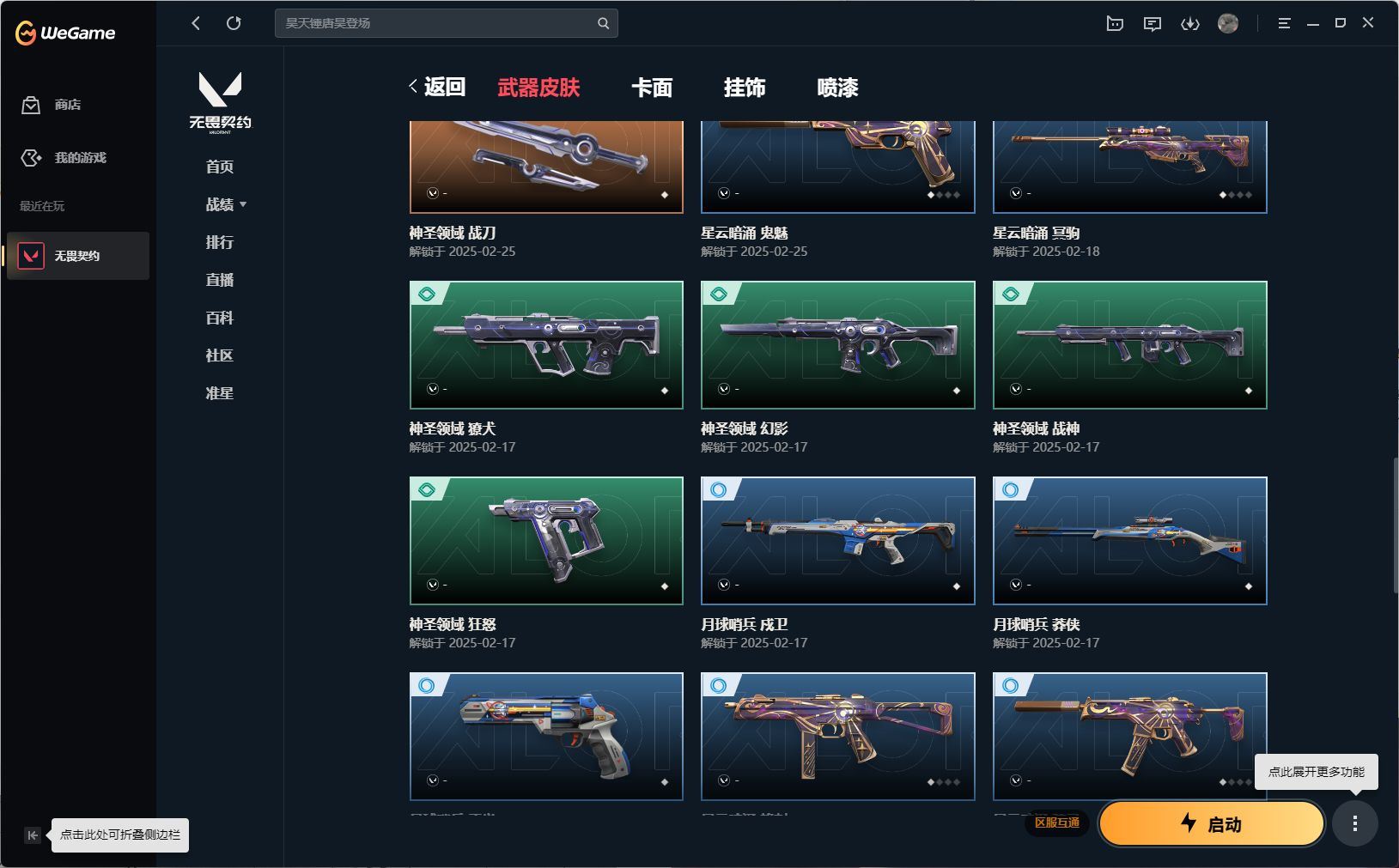The image size is (1399, 868).
Task: Click the user avatar icon
Action: pos(1228,23)
